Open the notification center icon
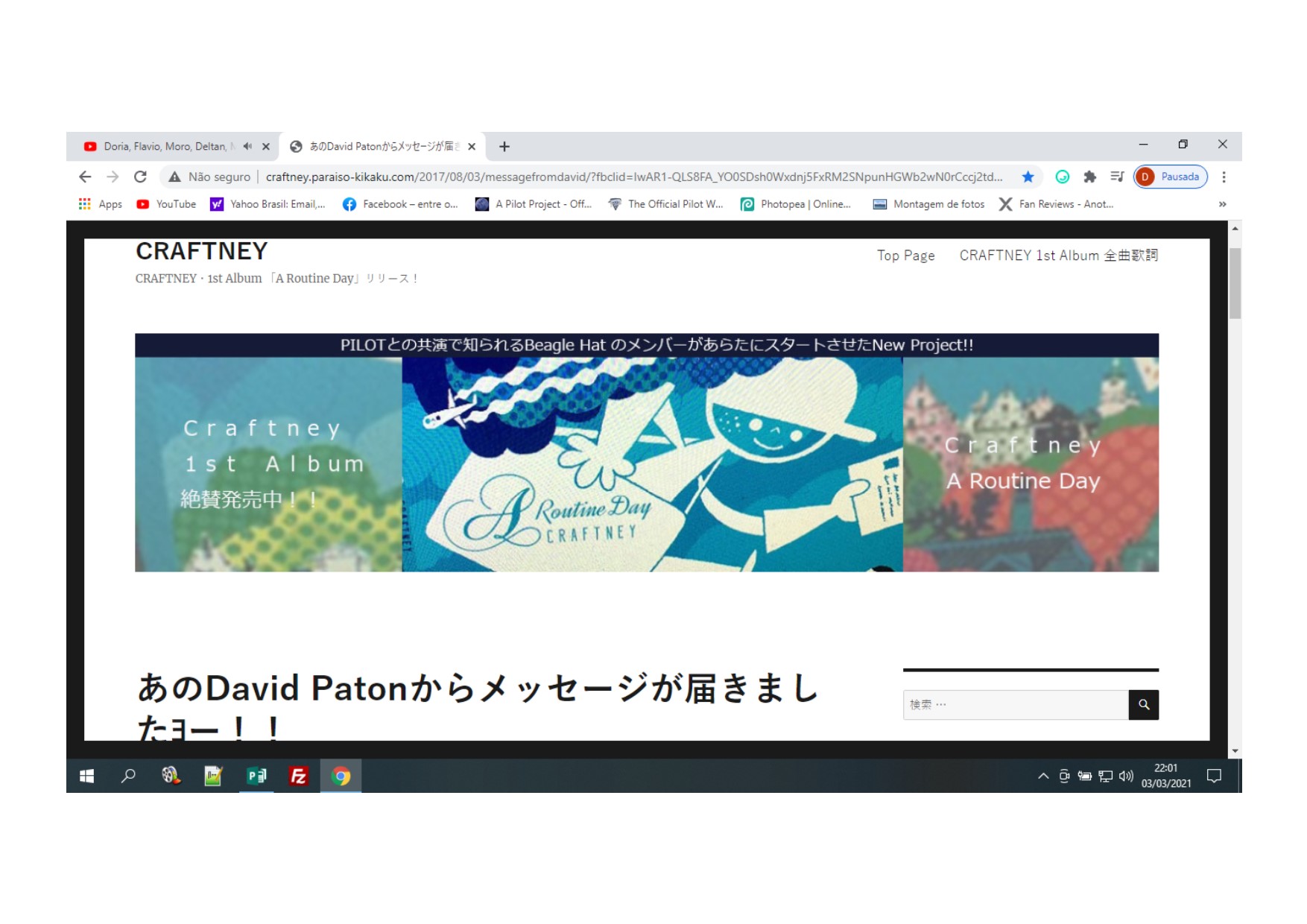1307x924 pixels. (x=1214, y=776)
